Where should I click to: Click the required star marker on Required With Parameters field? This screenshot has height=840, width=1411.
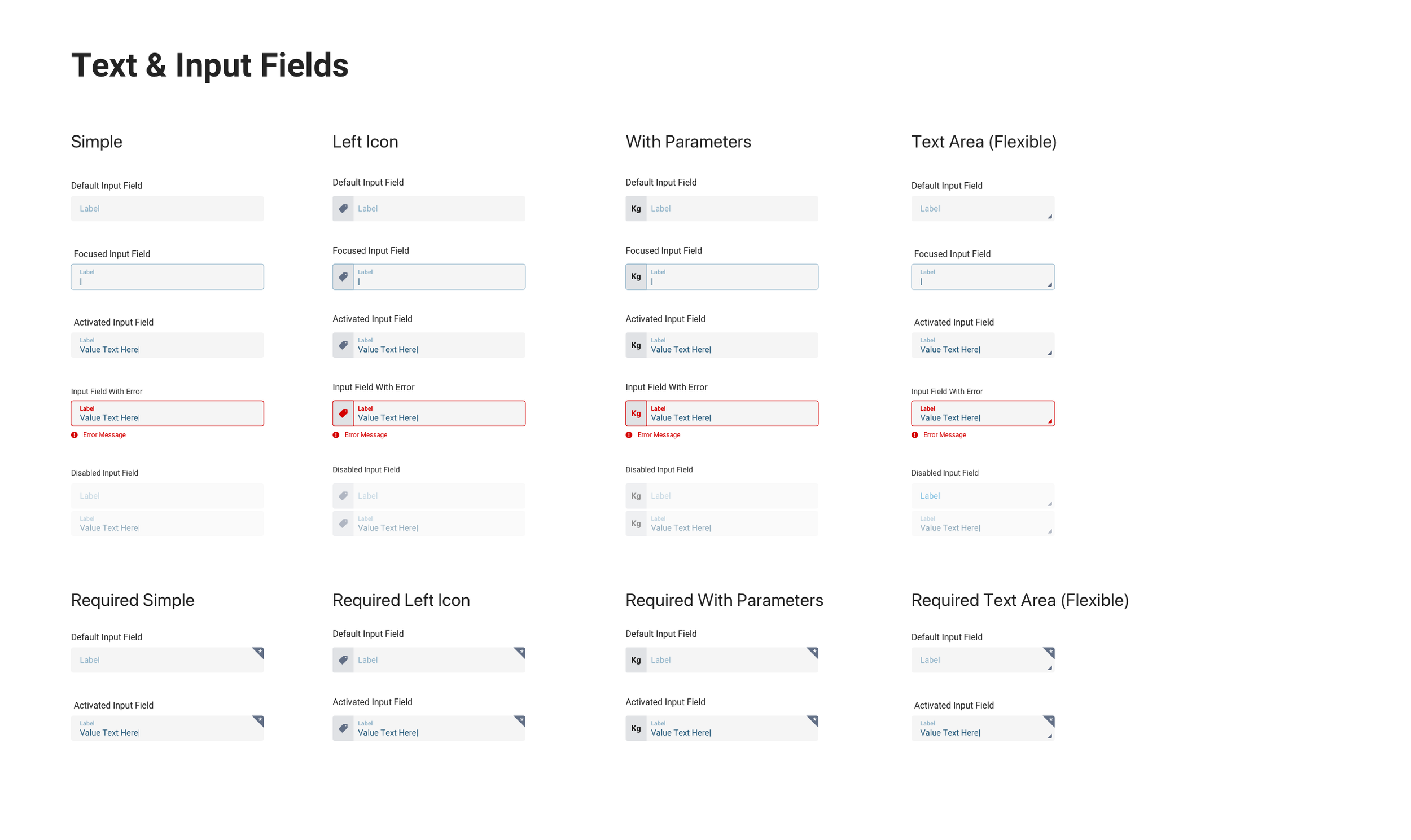814,652
